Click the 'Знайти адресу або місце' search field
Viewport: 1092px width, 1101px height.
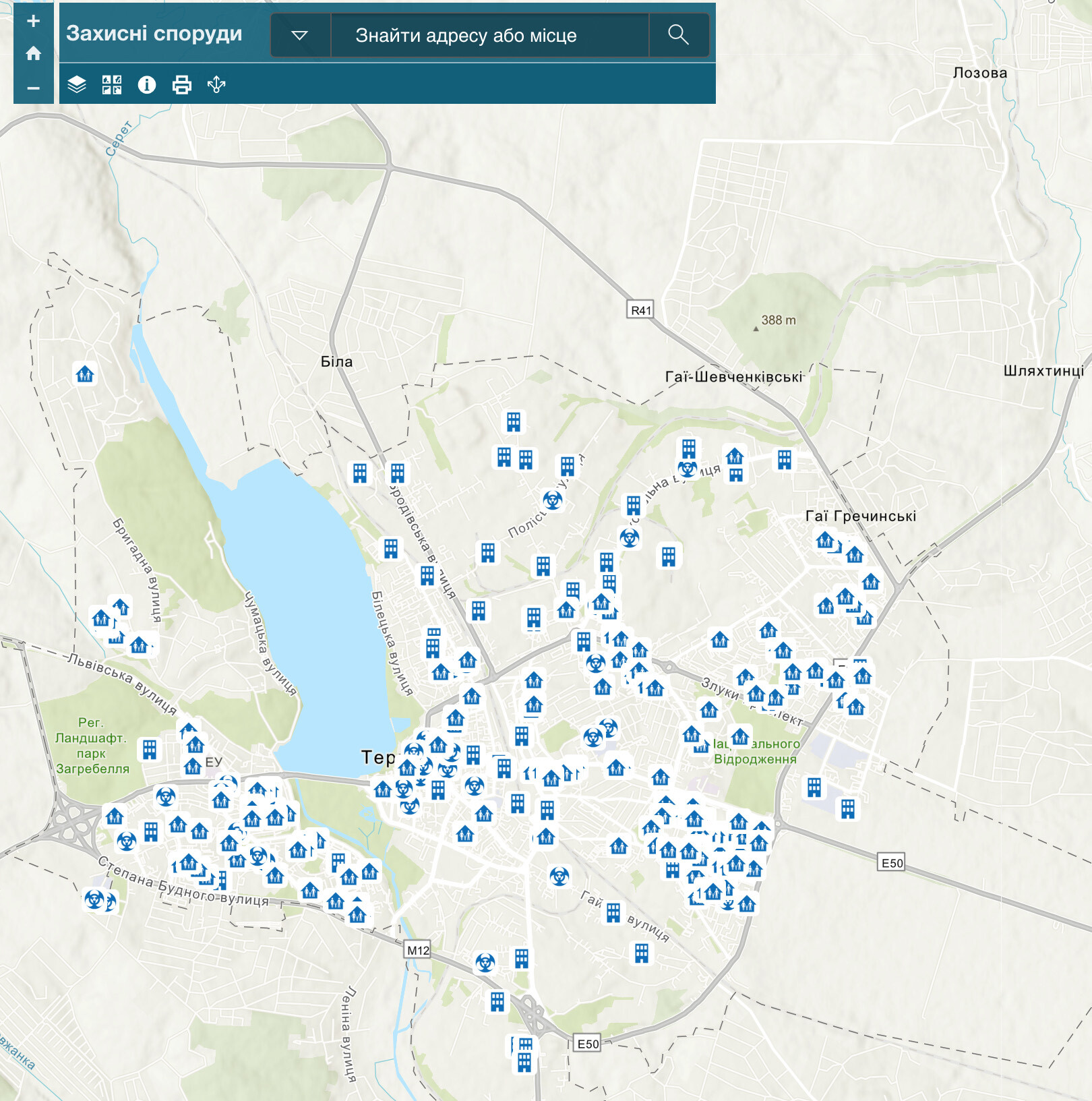[x=489, y=35]
